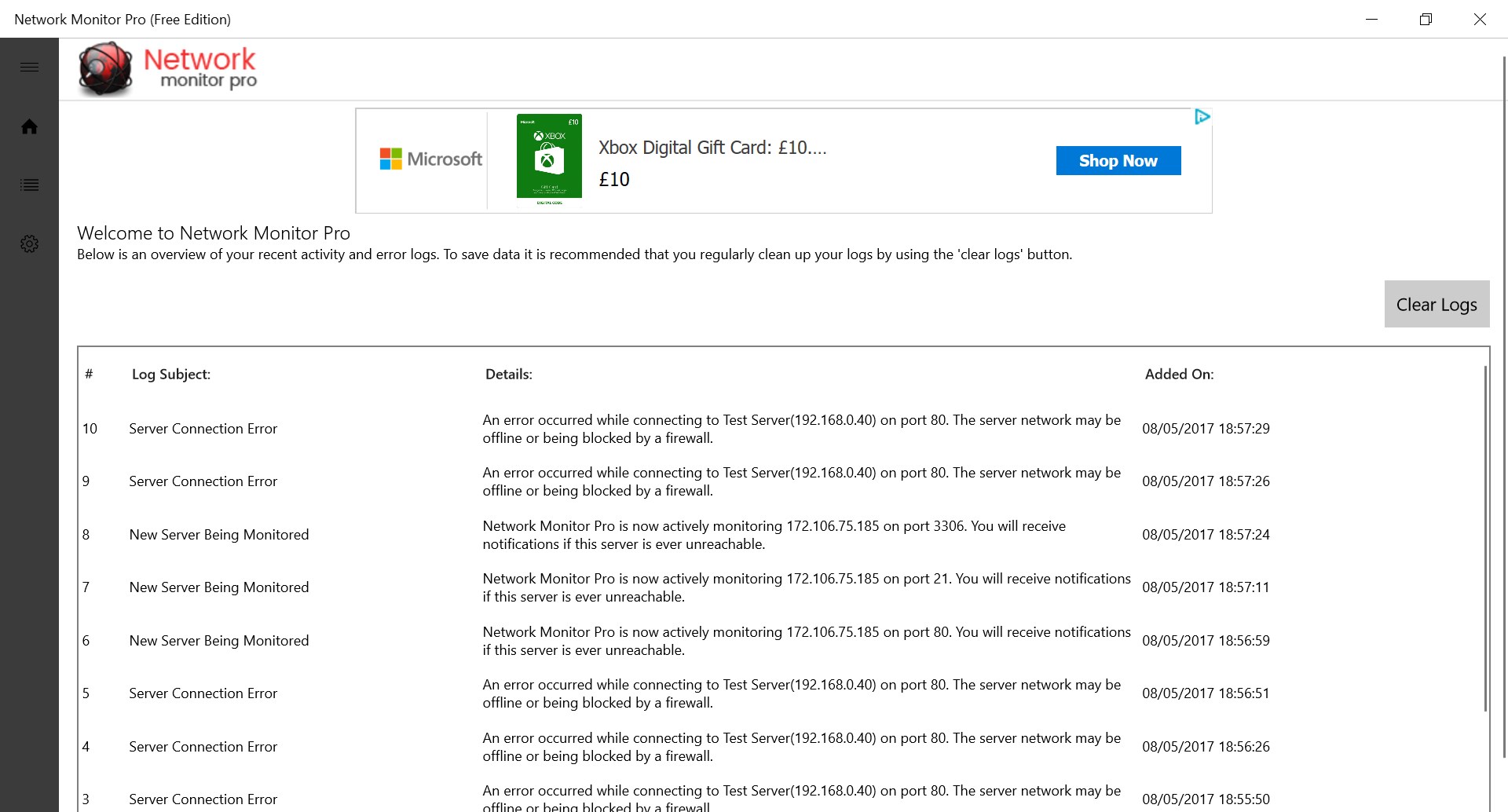Open the hamburger navigation menu
Image resolution: width=1508 pixels, height=812 pixels.
click(29, 68)
